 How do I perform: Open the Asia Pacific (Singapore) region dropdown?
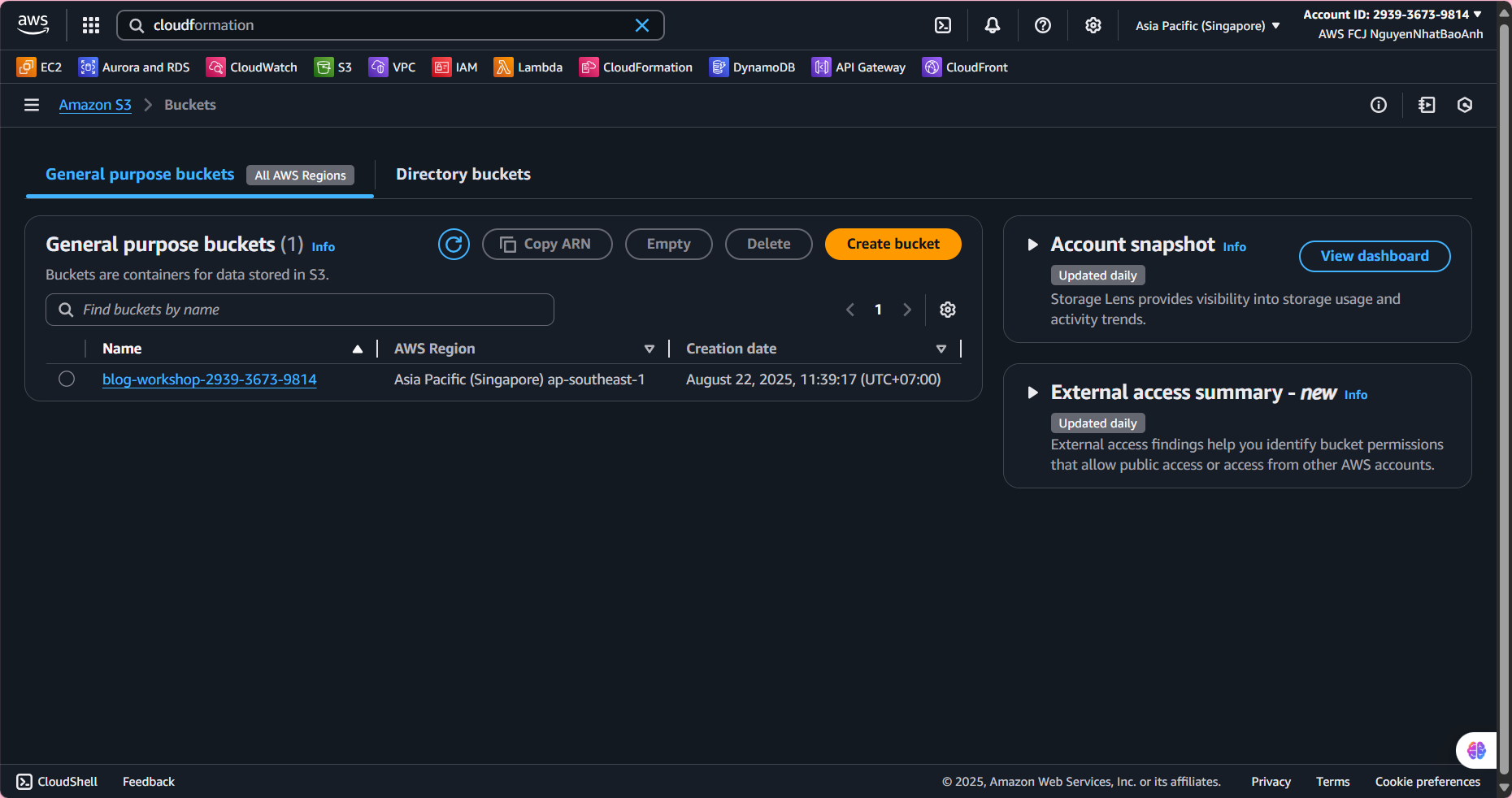pyautogui.click(x=1207, y=26)
